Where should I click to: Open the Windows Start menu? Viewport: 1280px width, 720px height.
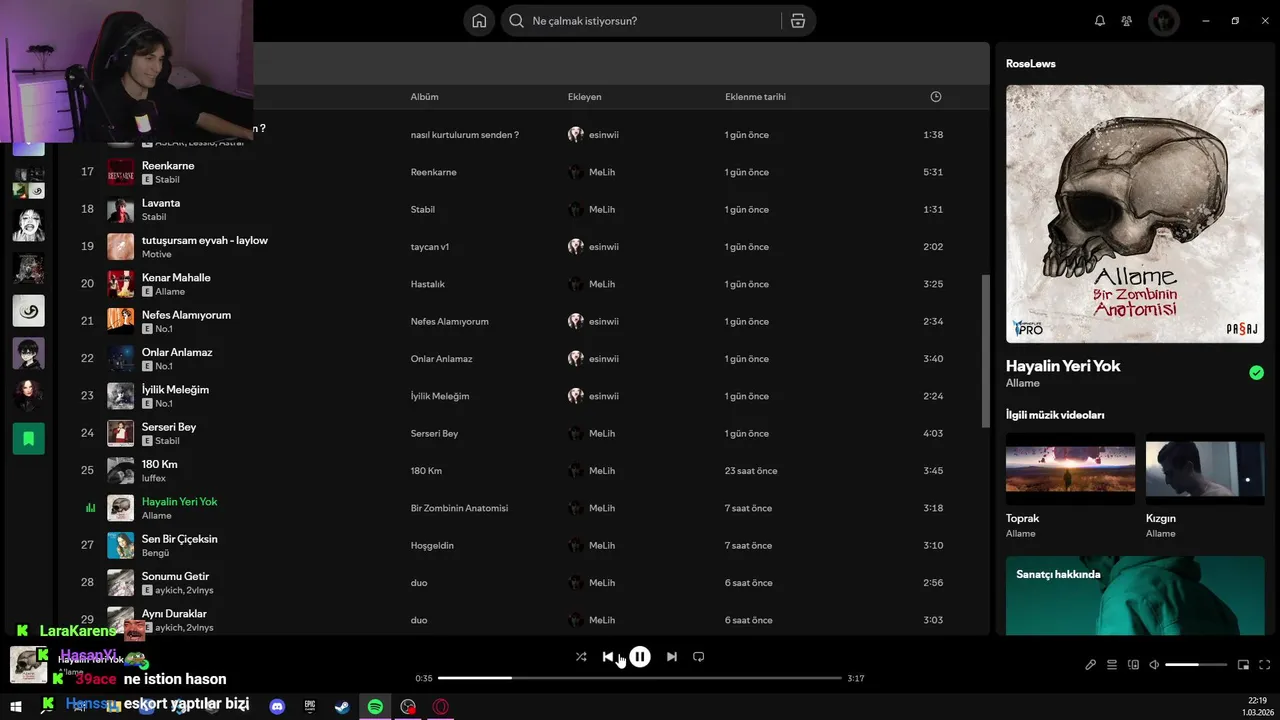pos(16,707)
